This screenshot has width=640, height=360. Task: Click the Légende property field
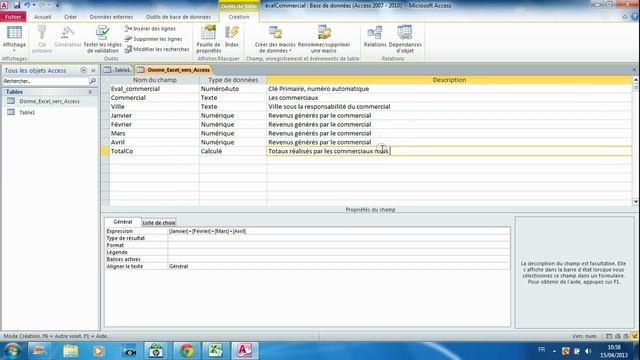coord(339,252)
